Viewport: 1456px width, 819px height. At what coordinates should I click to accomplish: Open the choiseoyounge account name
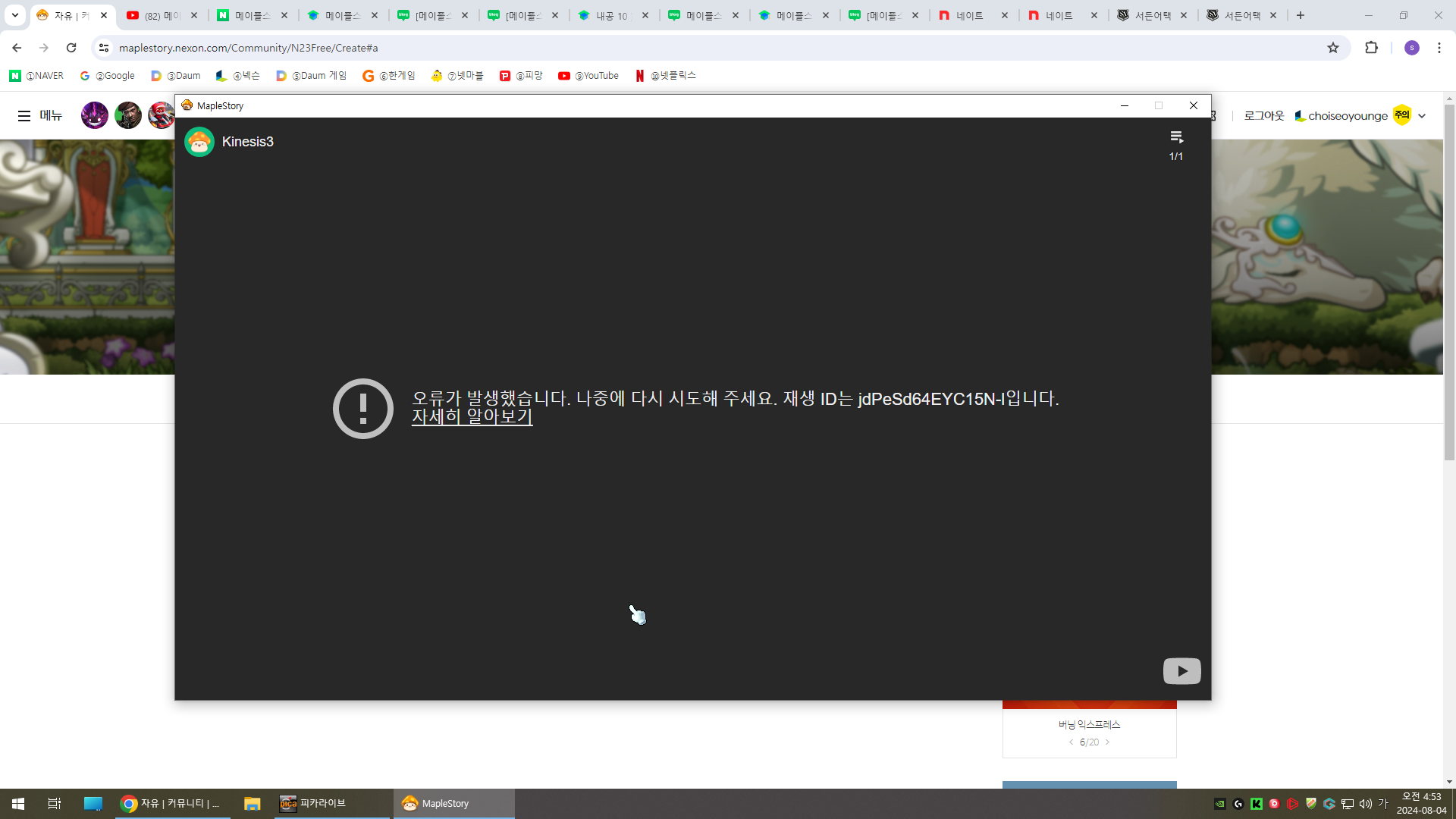click(x=1348, y=116)
